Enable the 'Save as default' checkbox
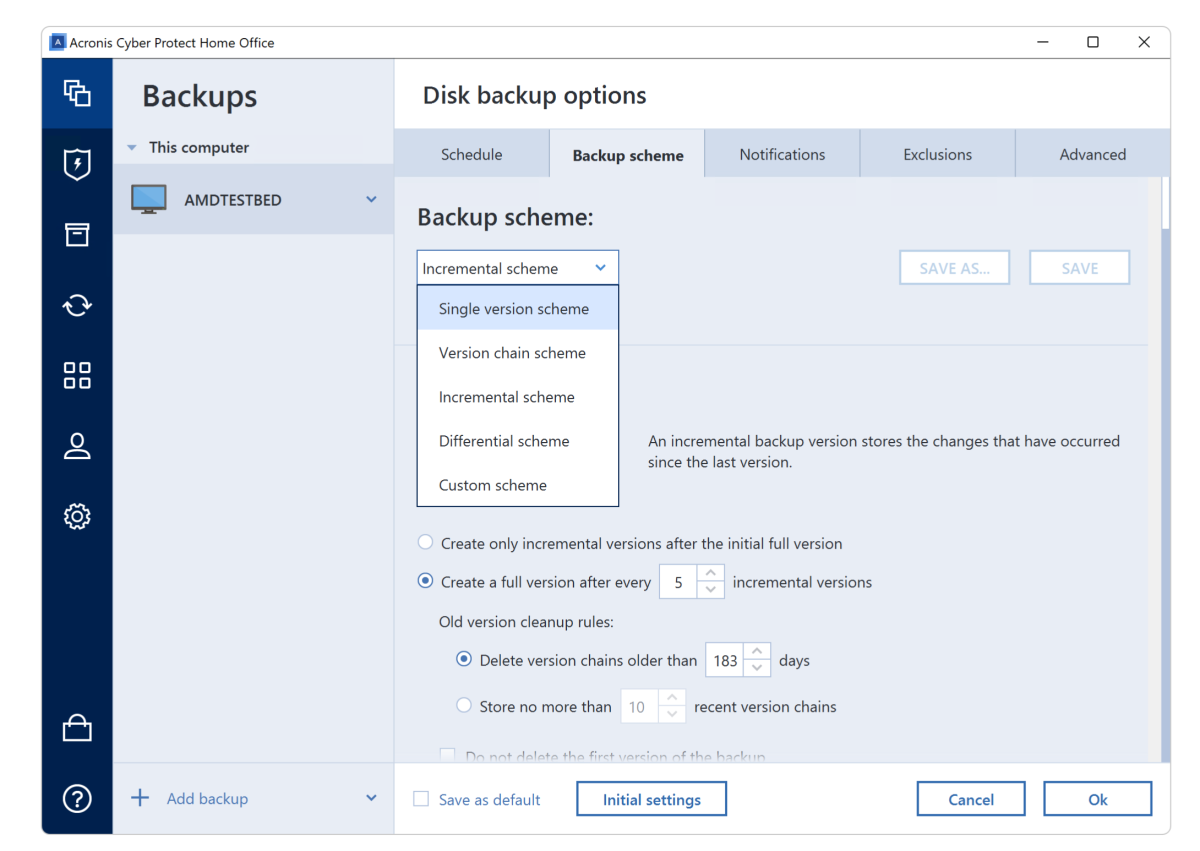The height and width of the screenshot is (851, 1200). 422,799
